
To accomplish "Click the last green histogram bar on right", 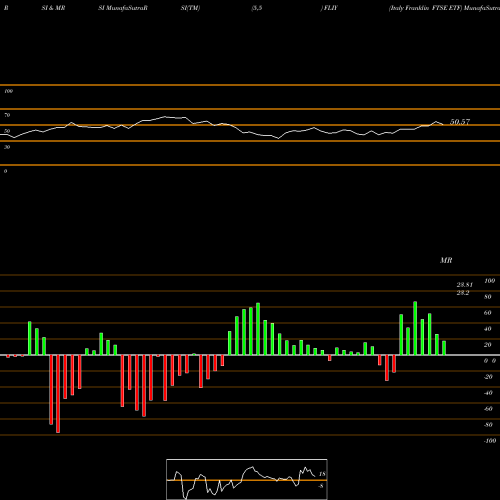I will 444,348.
